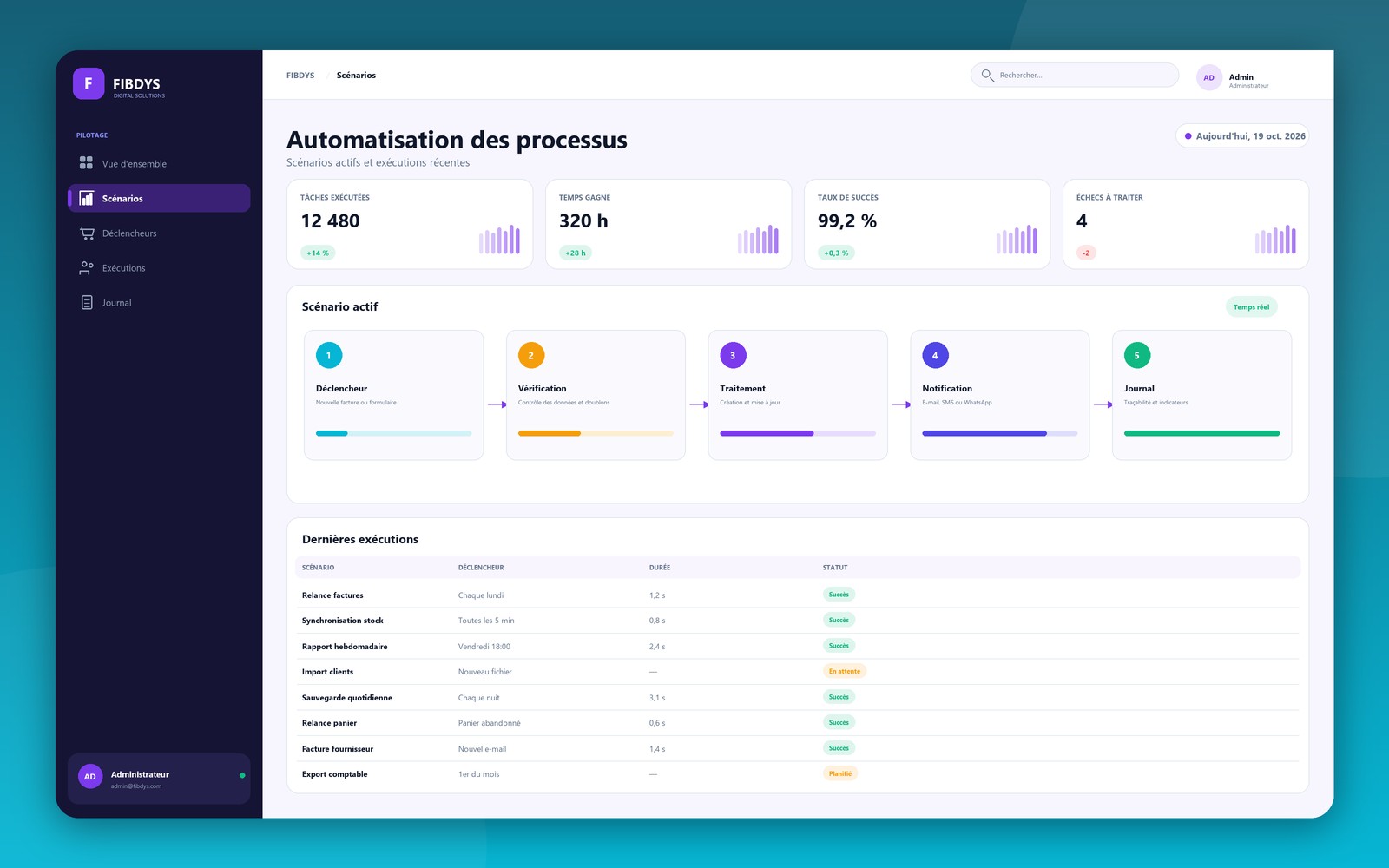Image resolution: width=1389 pixels, height=868 pixels.
Task: Open Journal menu item in sidebar
Action: pyautogui.click(x=159, y=302)
